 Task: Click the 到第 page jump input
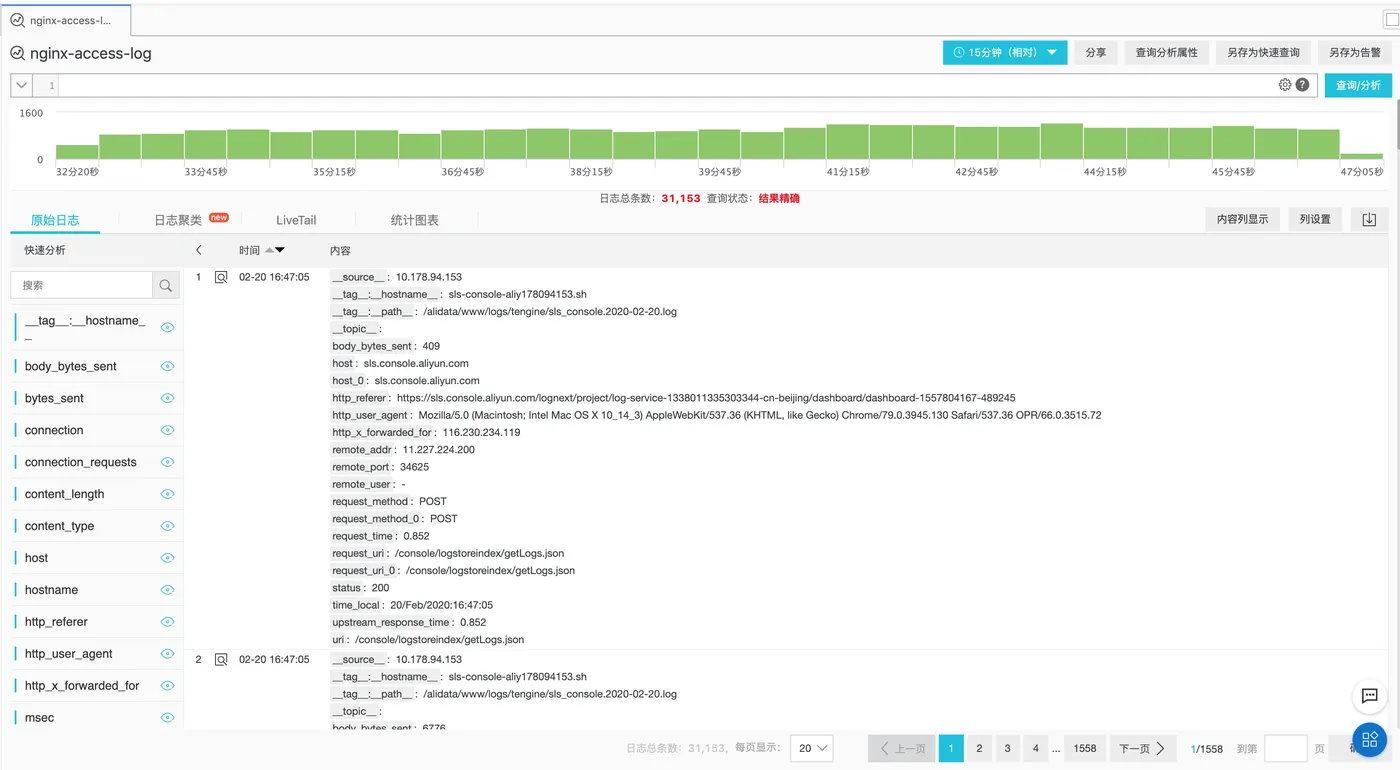[1286, 748]
